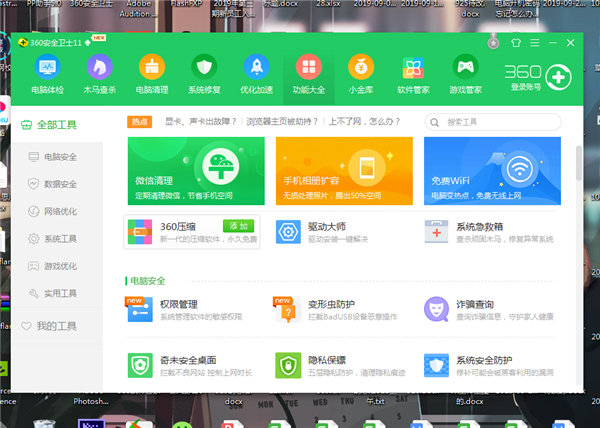
Task: Open 小金库 money bag icon
Action: [361, 67]
